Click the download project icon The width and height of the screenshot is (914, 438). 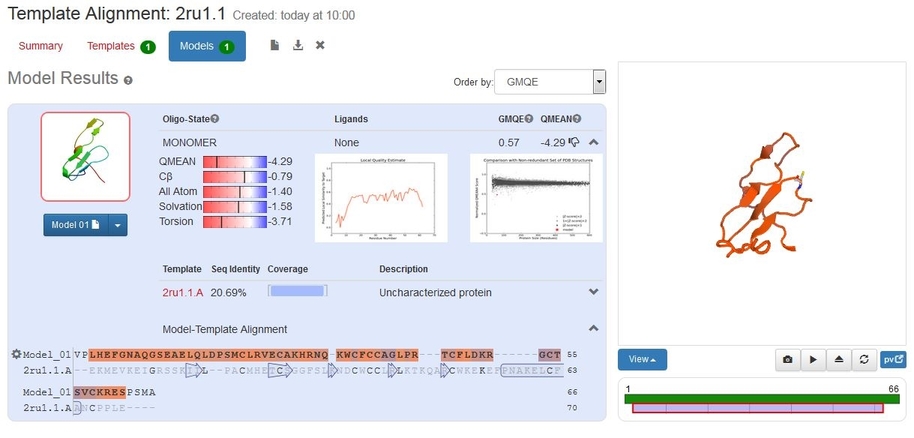click(297, 45)
